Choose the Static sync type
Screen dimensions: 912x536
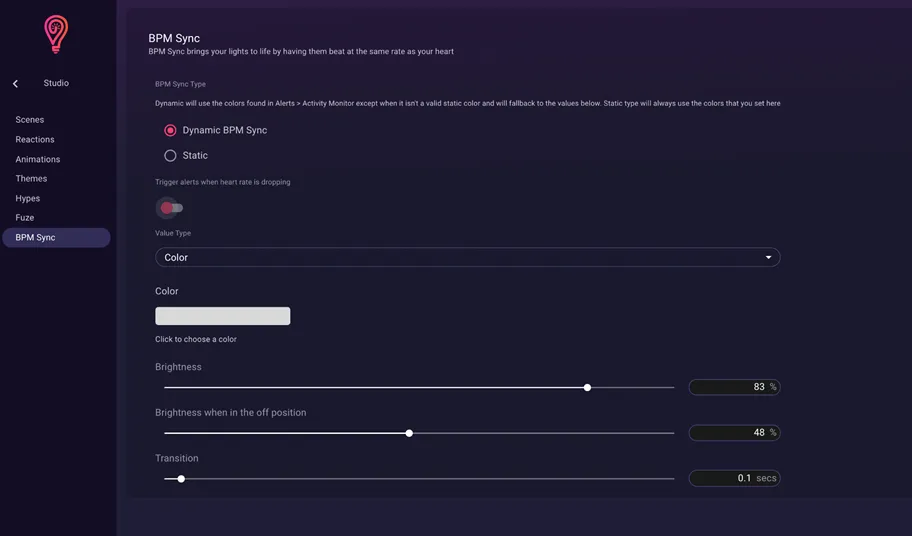[x=170, y=156]
